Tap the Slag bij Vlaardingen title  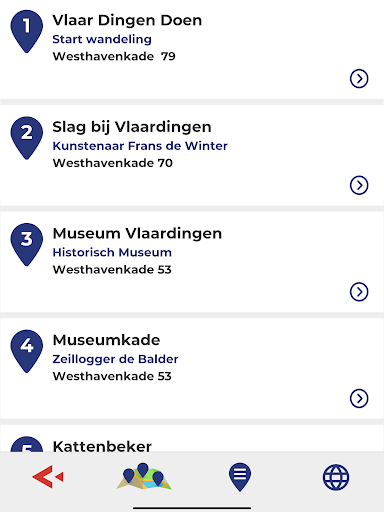132,127
